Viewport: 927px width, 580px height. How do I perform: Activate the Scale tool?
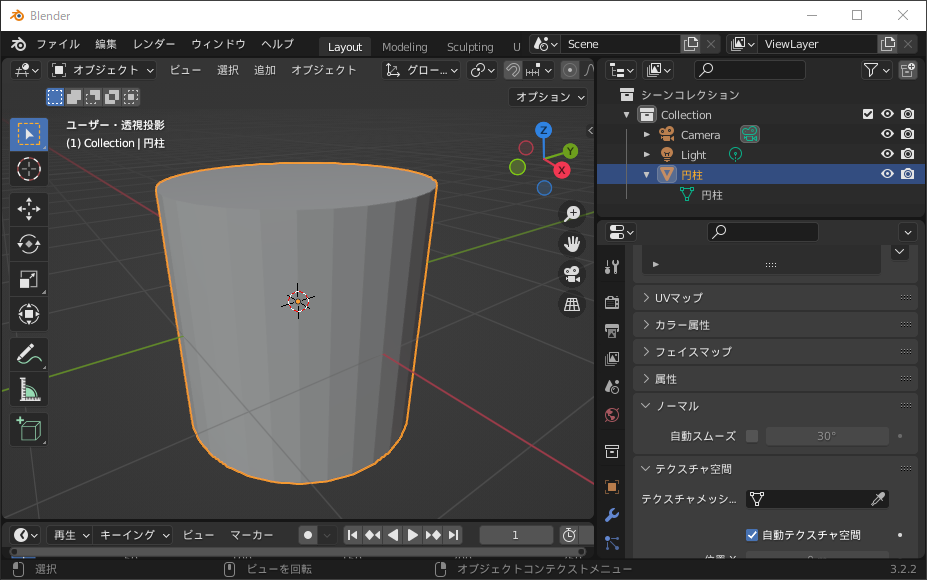[28, 279]
